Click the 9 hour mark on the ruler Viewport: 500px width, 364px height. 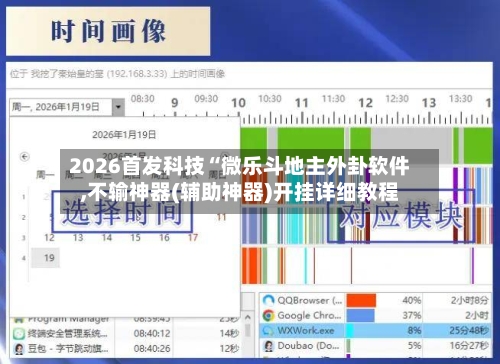pos(175,103)
